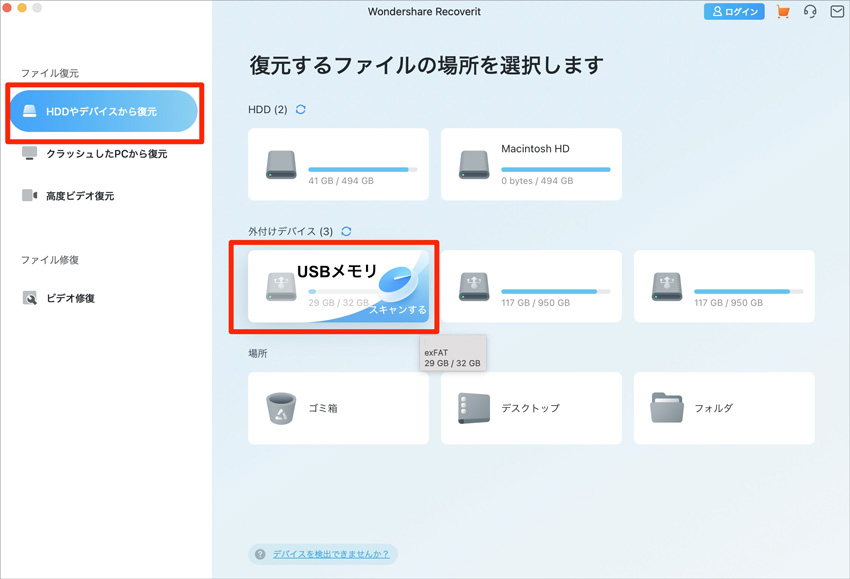Select the 41 GB / 494 GB drive card
Viewport: 850px width, 579px height.
click(338, 164)
